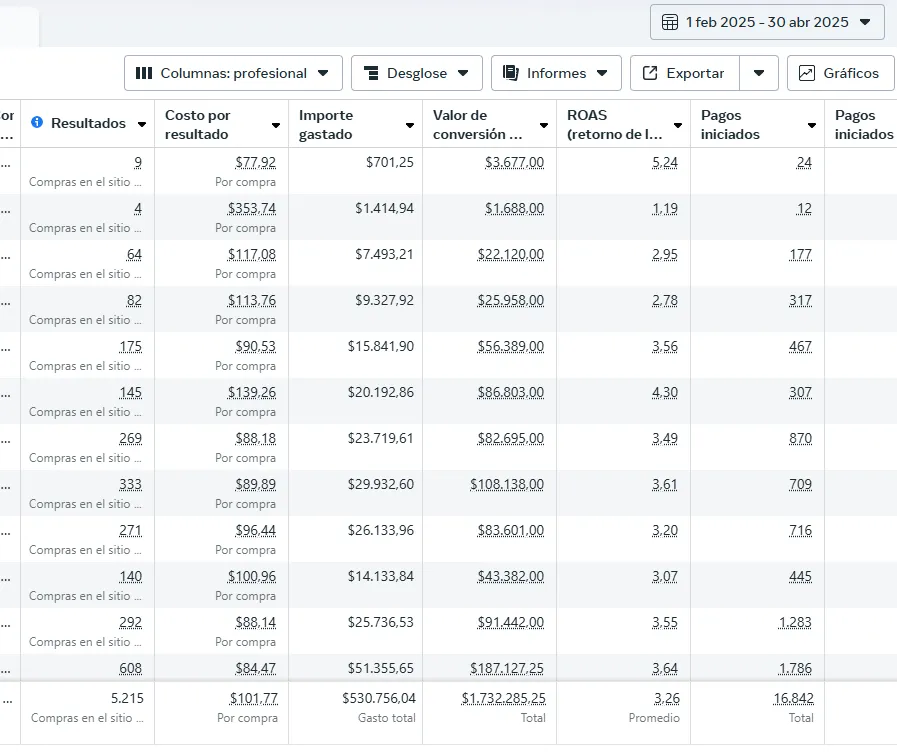Click results value 608
The image size is (897, 756).
point(130,669)
